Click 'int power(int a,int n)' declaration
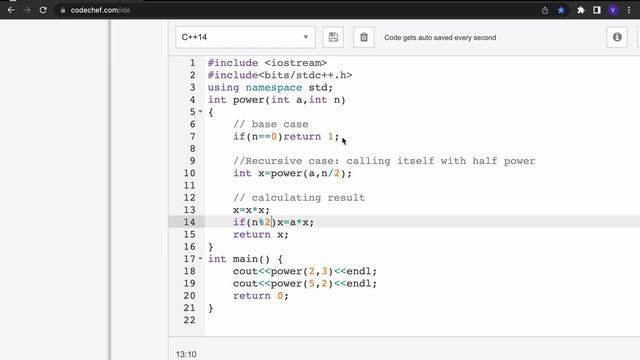 (x=277, y=100)
